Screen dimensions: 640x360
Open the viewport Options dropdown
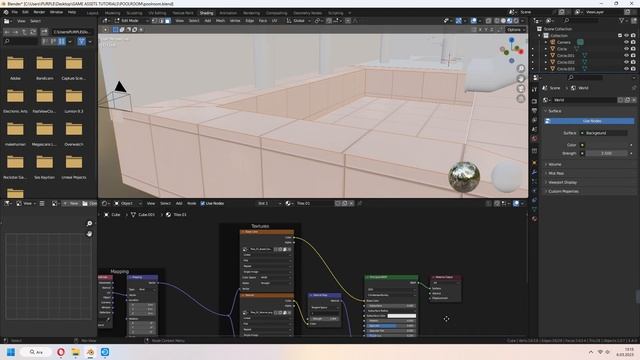click(x=516, y=29)
